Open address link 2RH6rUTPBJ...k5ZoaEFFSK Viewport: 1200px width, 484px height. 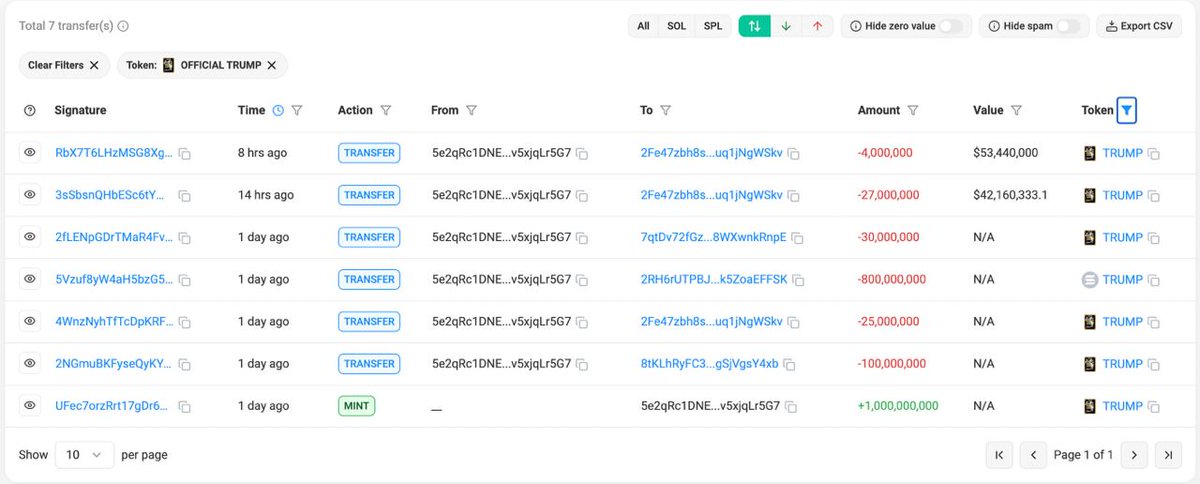point(714,280)
